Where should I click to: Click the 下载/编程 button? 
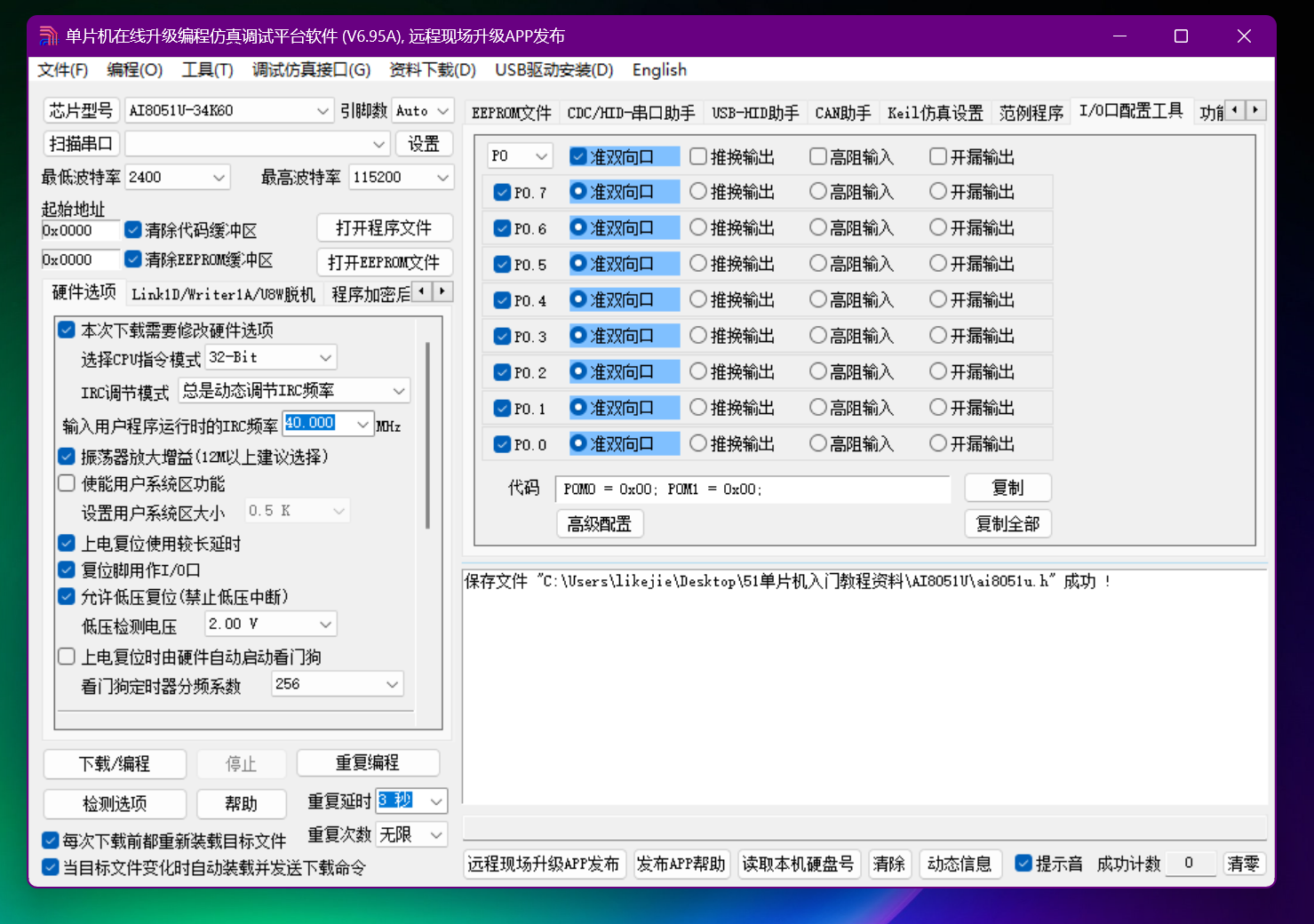[115, 764]
